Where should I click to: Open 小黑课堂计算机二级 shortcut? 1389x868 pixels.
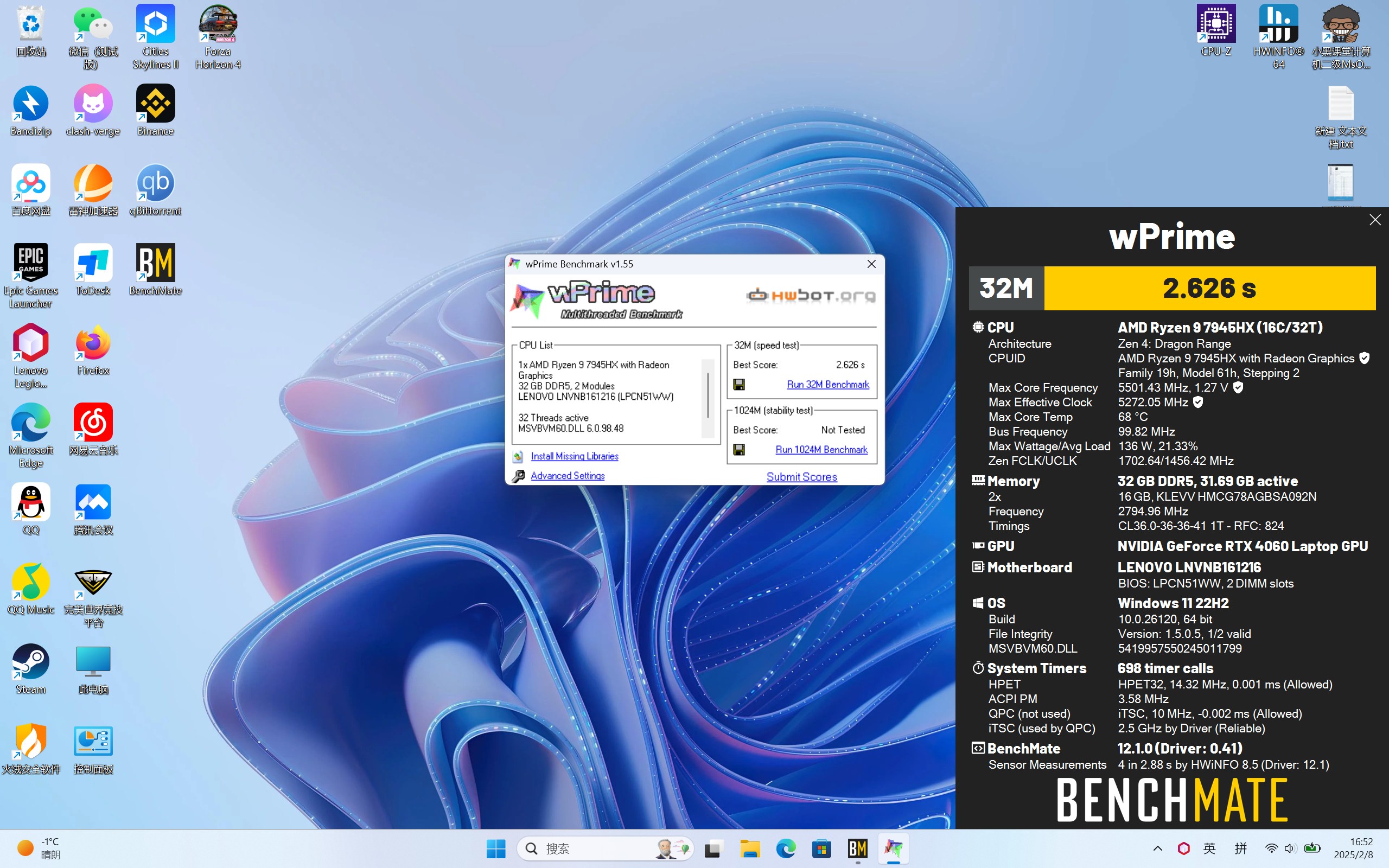tap(1341, 38)
